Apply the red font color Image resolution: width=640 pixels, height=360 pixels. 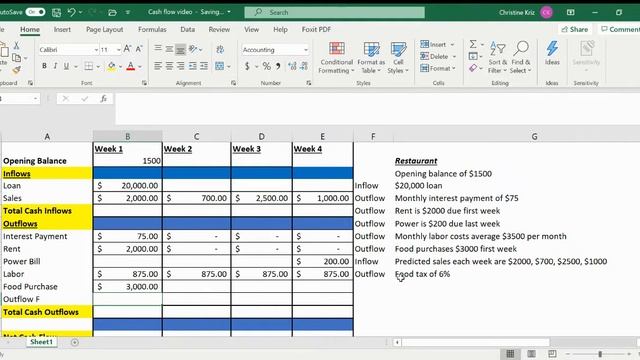point(131,66)
